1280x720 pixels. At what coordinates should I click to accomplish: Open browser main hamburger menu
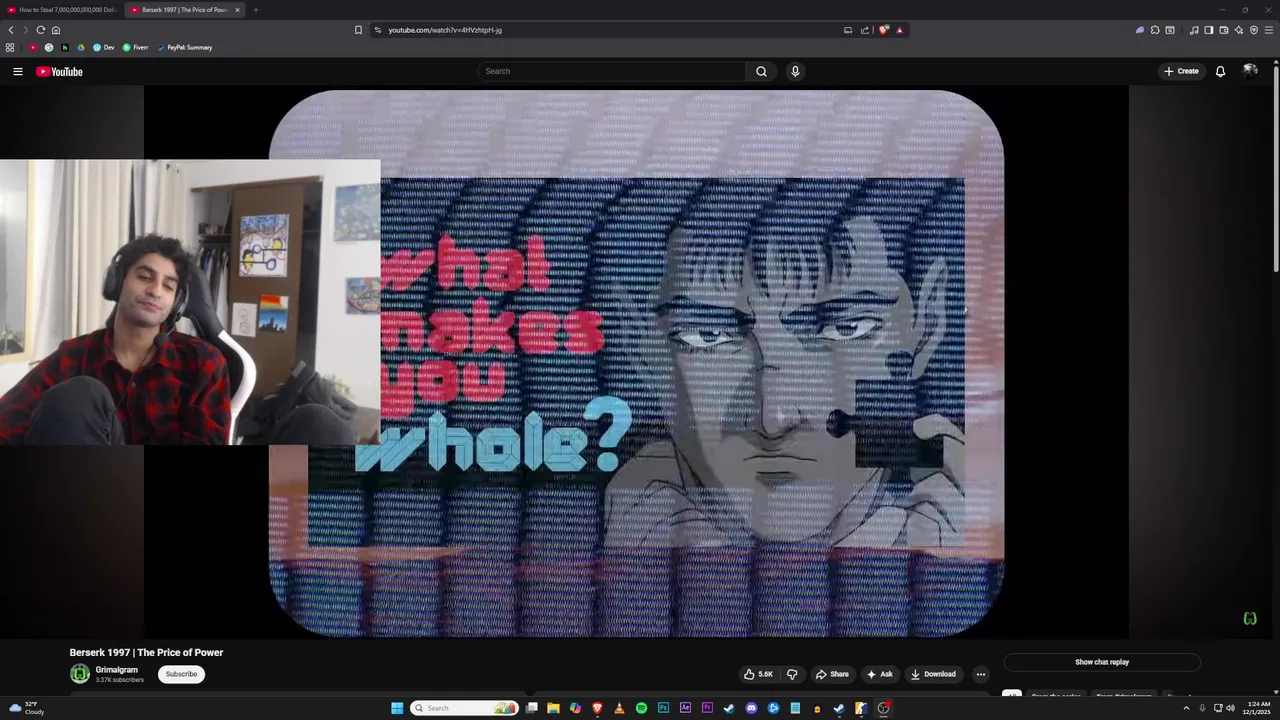1269,30
